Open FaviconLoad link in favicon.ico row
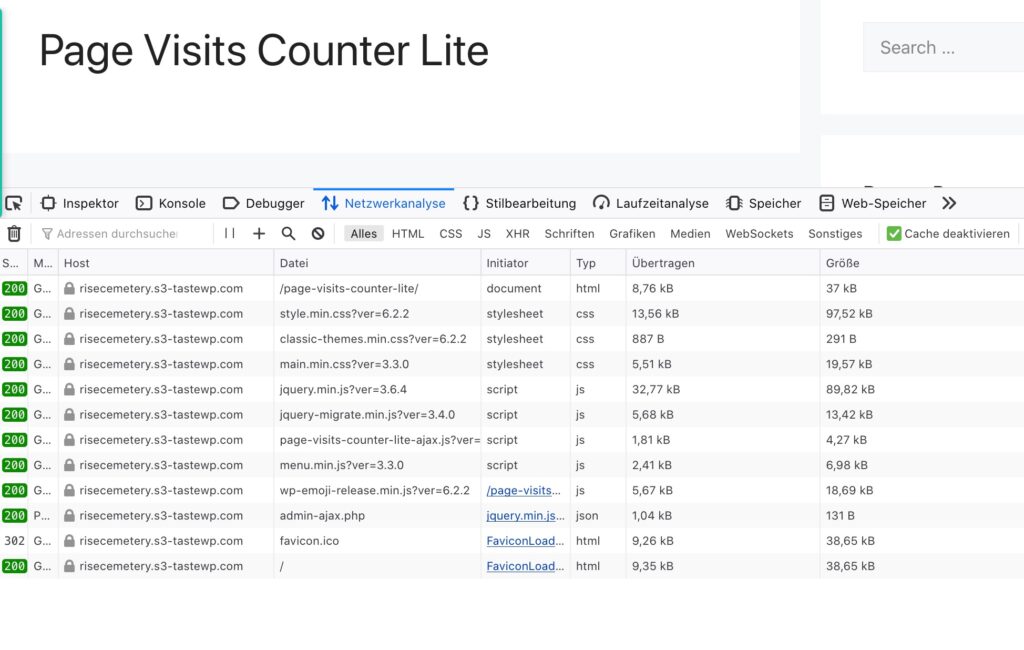The image size is (1024, 650). pos(525,541)
